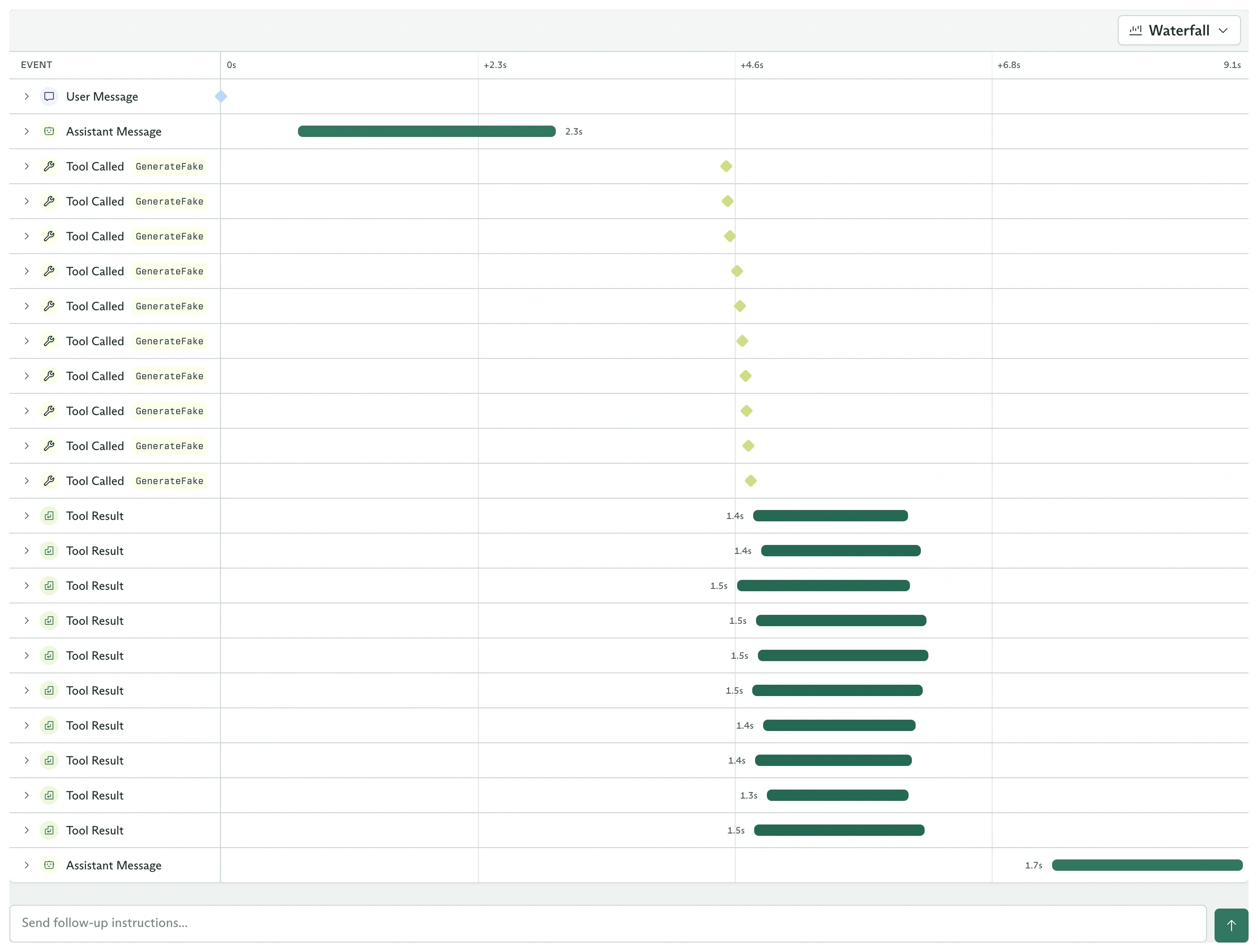Click the User Message chat bubble icon
The height and width of the screenshot is (952, 1258).
50,97
